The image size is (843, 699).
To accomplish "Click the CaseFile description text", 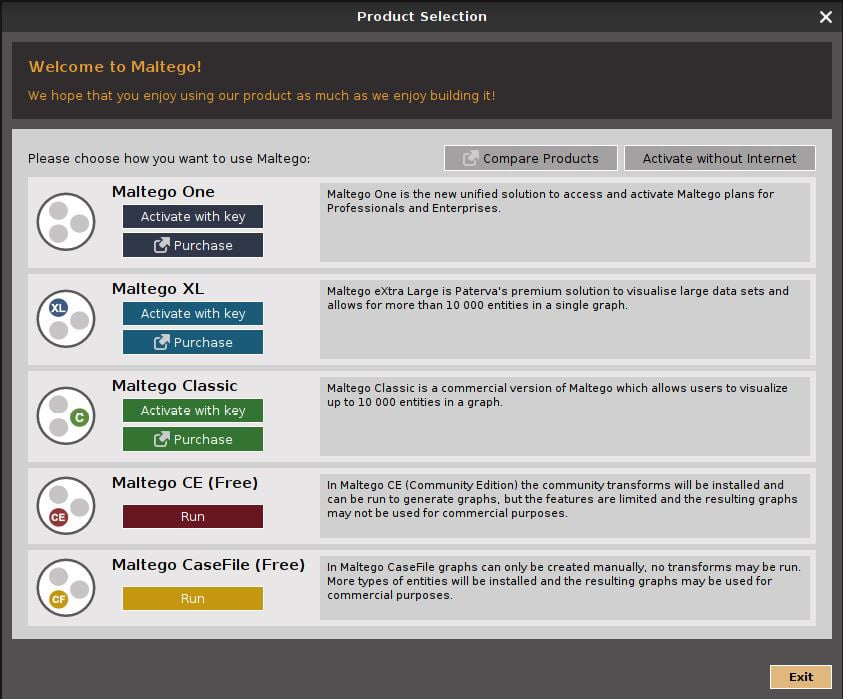I will [563, 581].
